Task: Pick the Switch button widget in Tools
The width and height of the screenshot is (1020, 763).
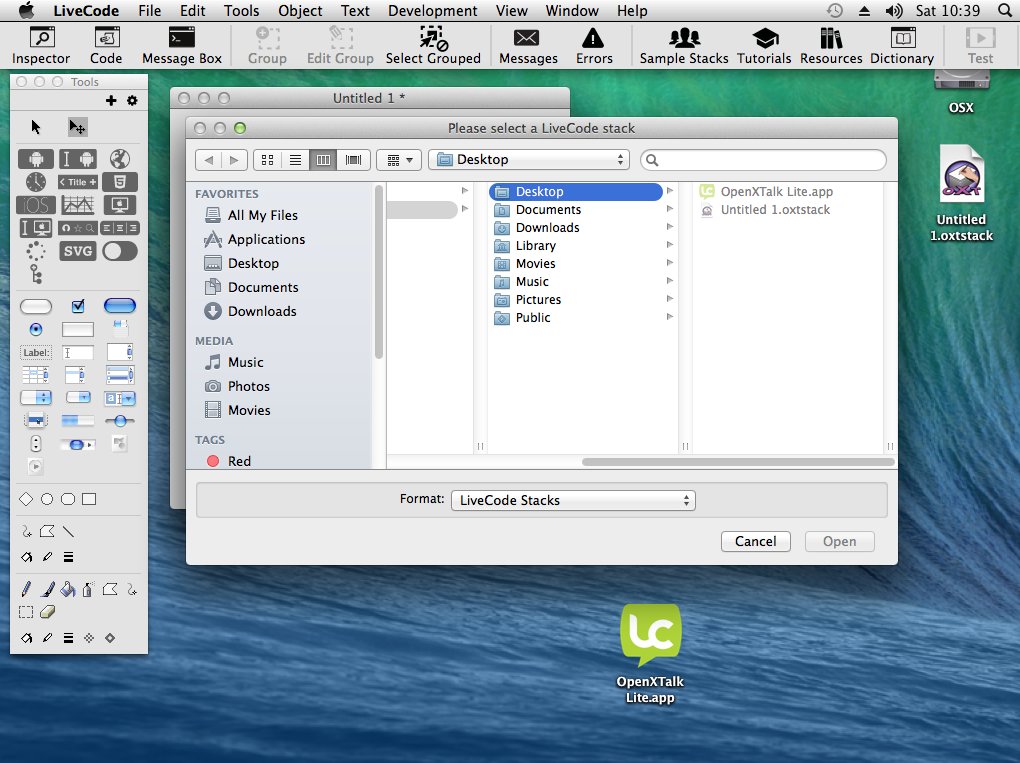Action: click(120, 251)
